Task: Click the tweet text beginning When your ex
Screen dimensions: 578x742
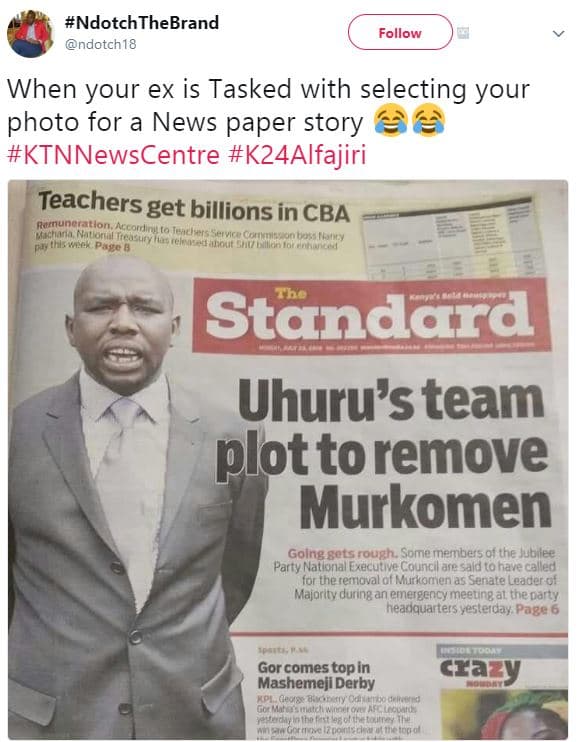Action: click(x=268, y=105)
